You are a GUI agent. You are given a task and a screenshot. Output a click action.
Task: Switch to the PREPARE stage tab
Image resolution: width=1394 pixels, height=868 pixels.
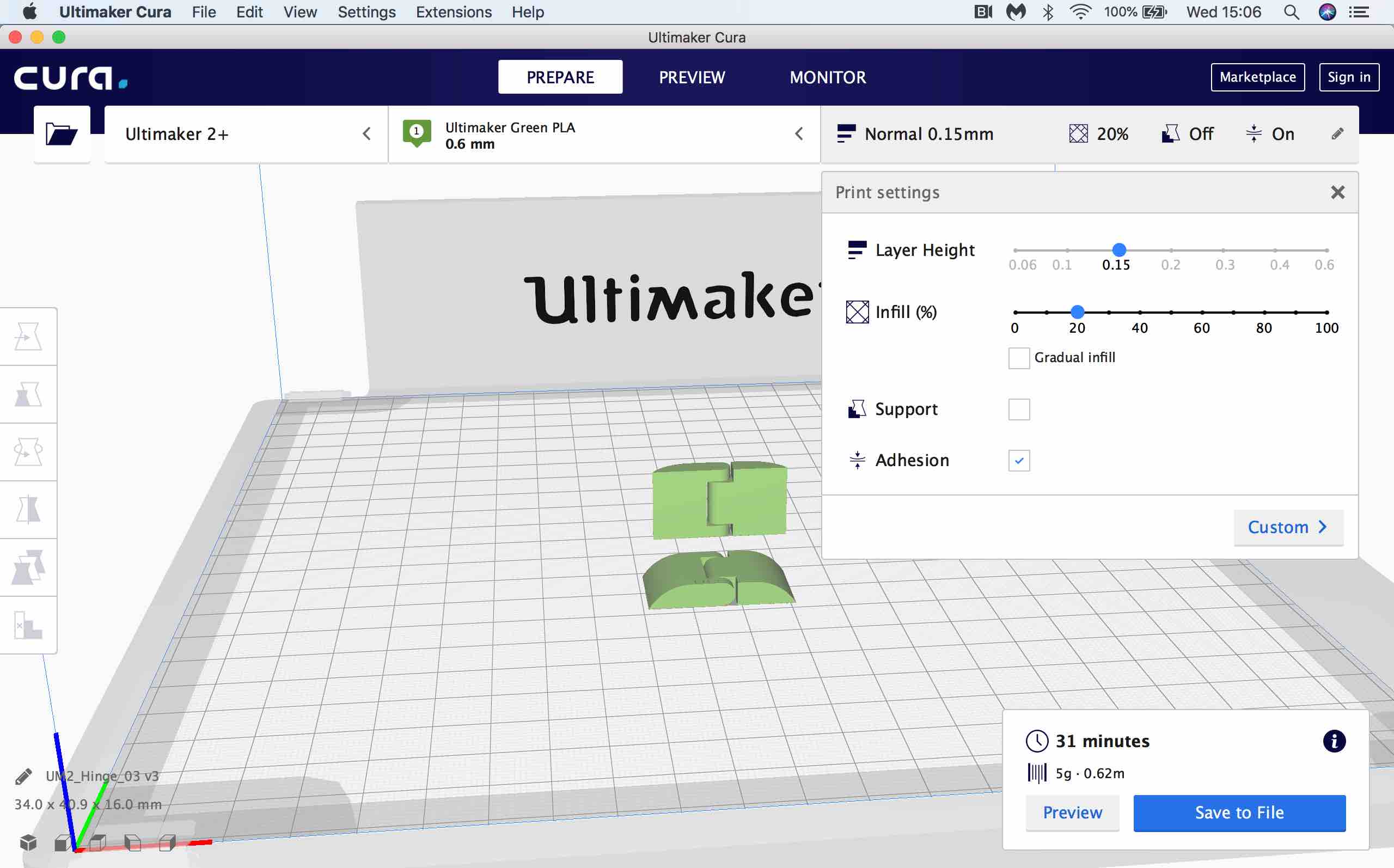tap(560, 77)
